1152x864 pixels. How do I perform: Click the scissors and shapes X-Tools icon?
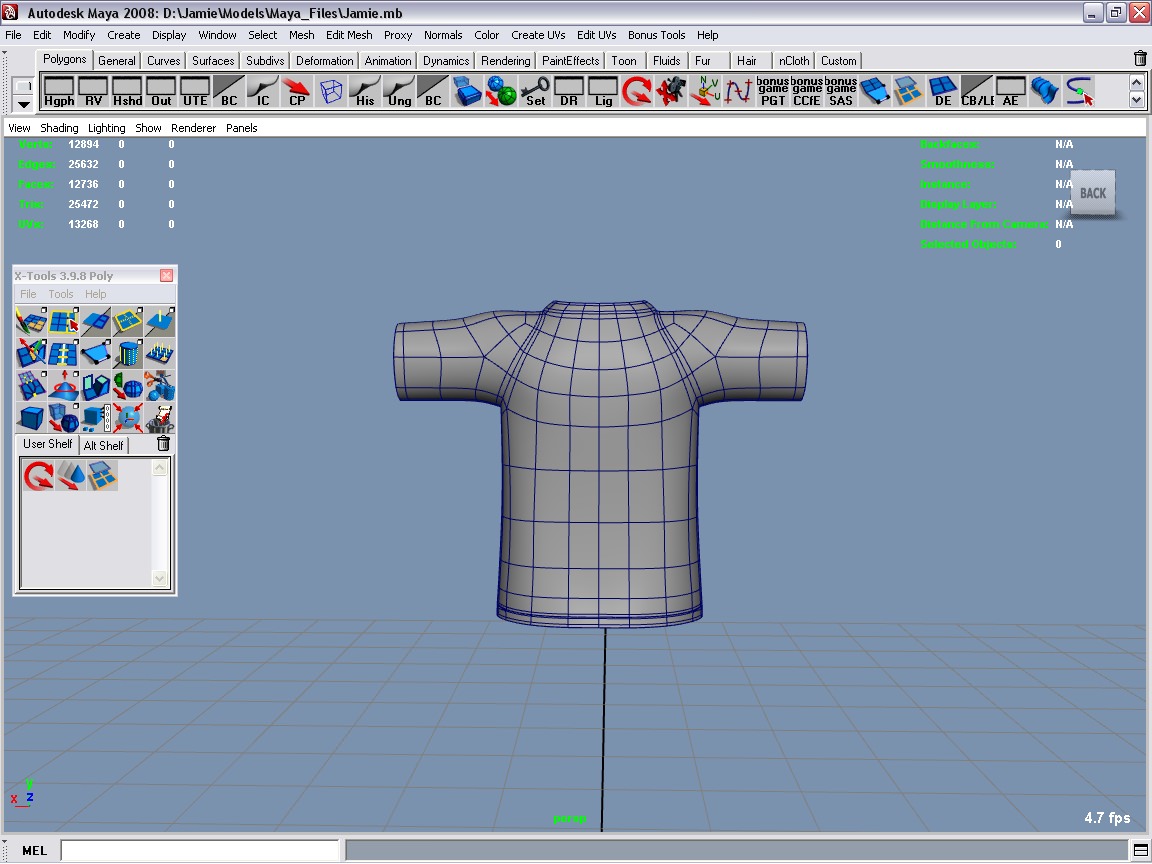point(160,386)
